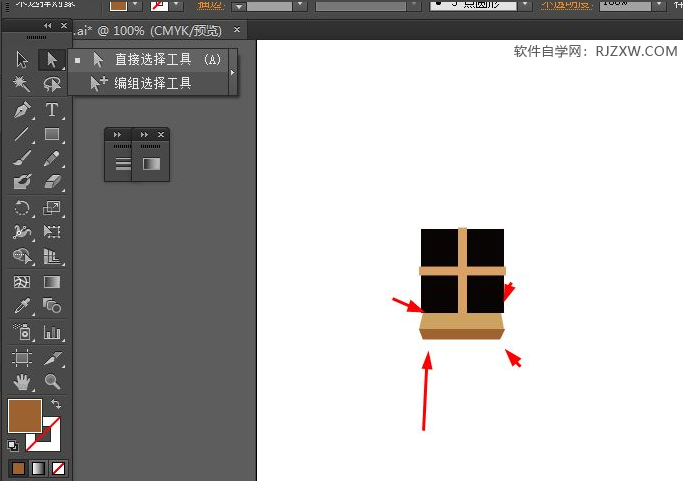Choose 直接选择工具 (A) from flyout
The image size is (683, 481).
pyautogui.click(x=148, y=60)
